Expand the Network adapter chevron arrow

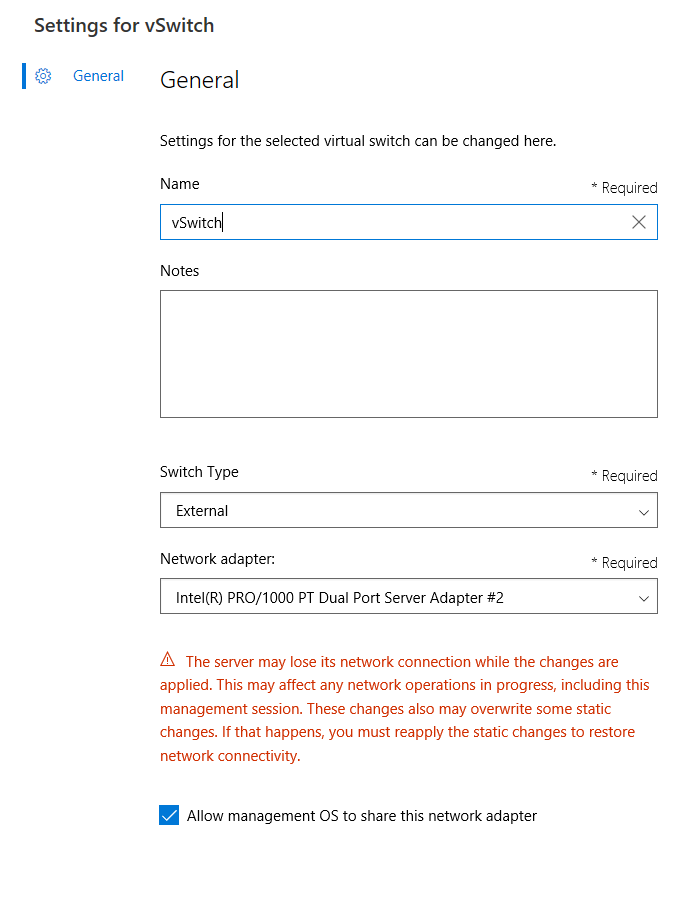click(644, 599)
